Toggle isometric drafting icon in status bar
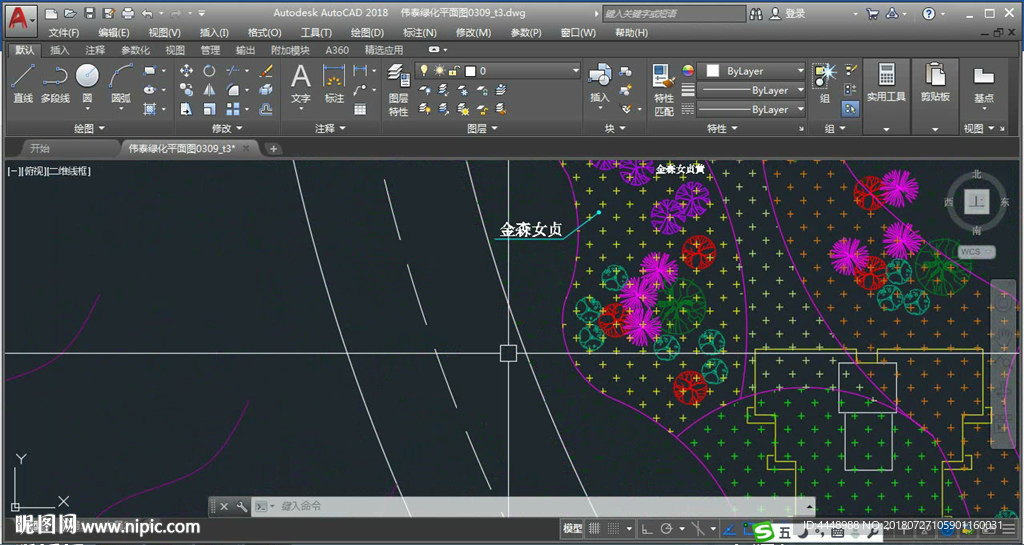 point(698,529)
